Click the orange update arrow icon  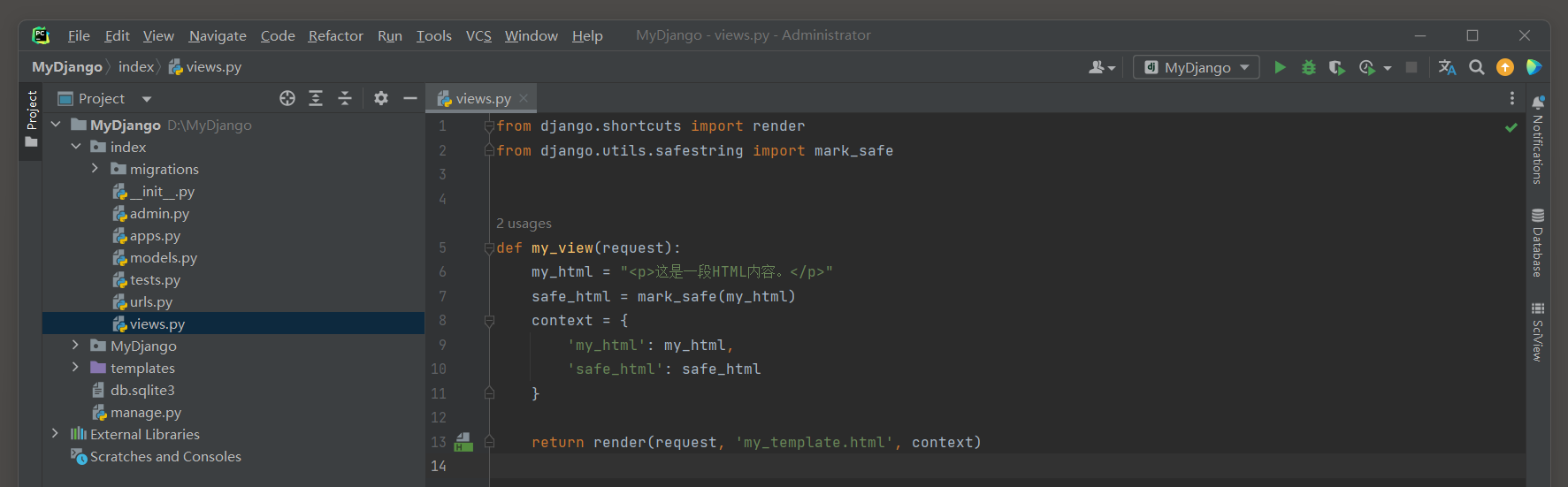(x=1505, y=67)
